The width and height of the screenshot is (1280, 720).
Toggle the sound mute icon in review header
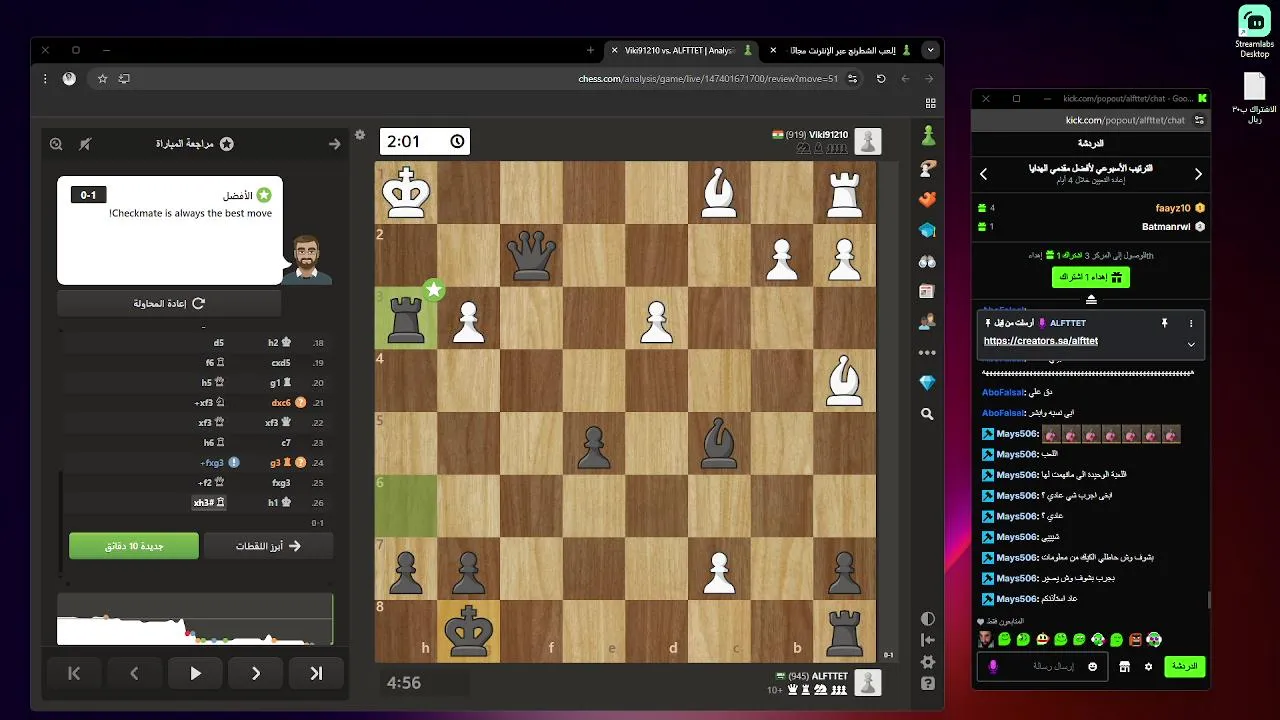(x=85, y=144)
